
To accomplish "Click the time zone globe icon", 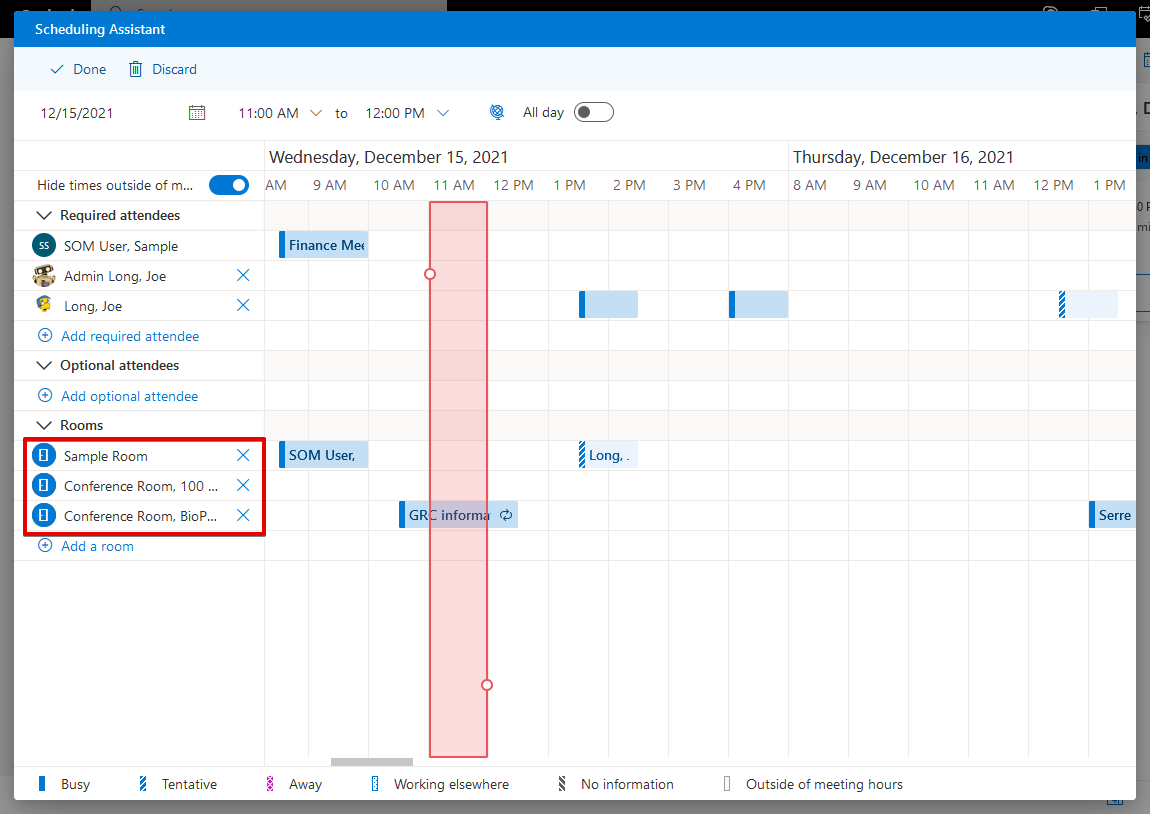I will 497,112.
